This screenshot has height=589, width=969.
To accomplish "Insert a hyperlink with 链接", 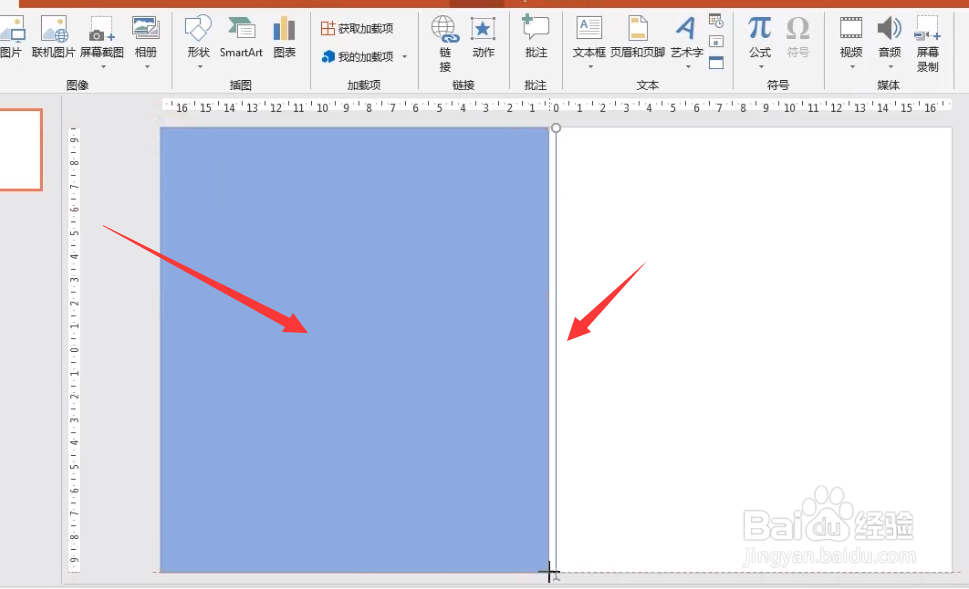I will tap(445, 43).
